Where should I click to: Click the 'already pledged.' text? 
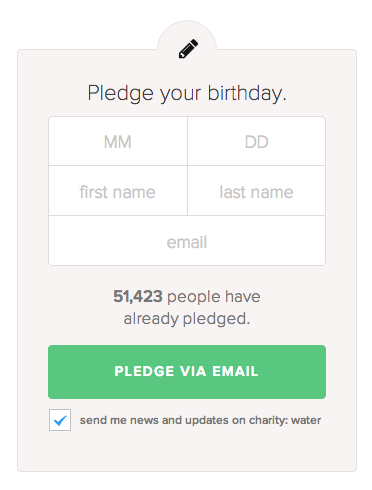click(187, 319)
